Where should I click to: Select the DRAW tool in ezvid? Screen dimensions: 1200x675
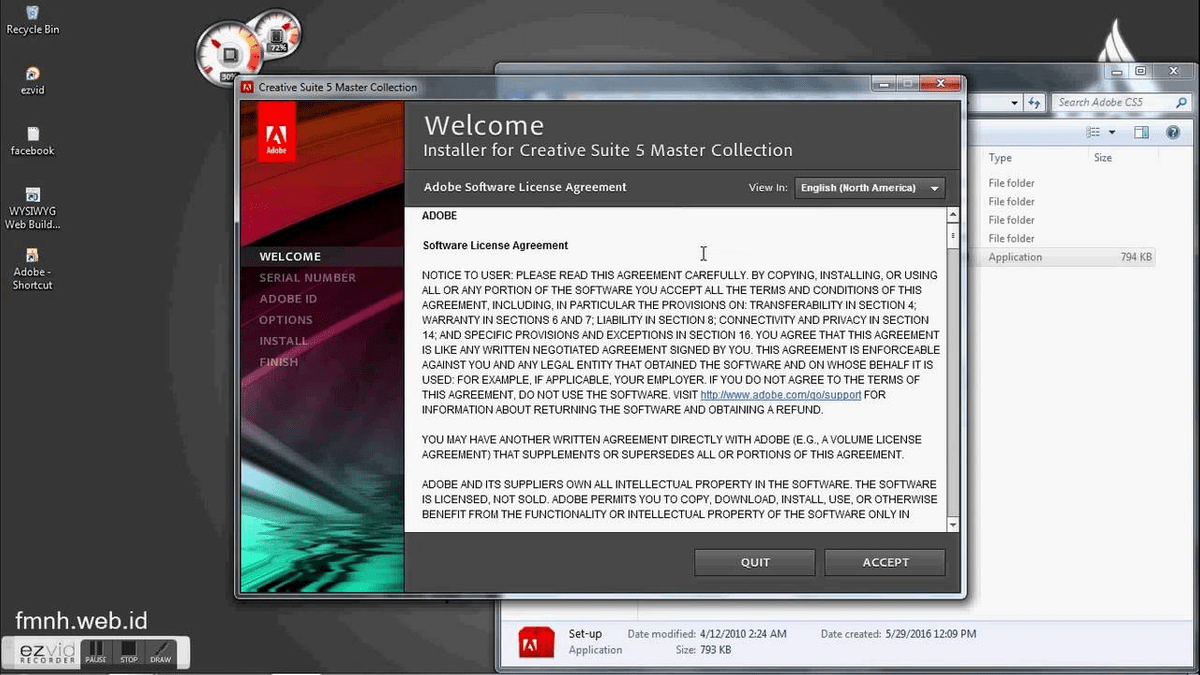pos(161,653)
